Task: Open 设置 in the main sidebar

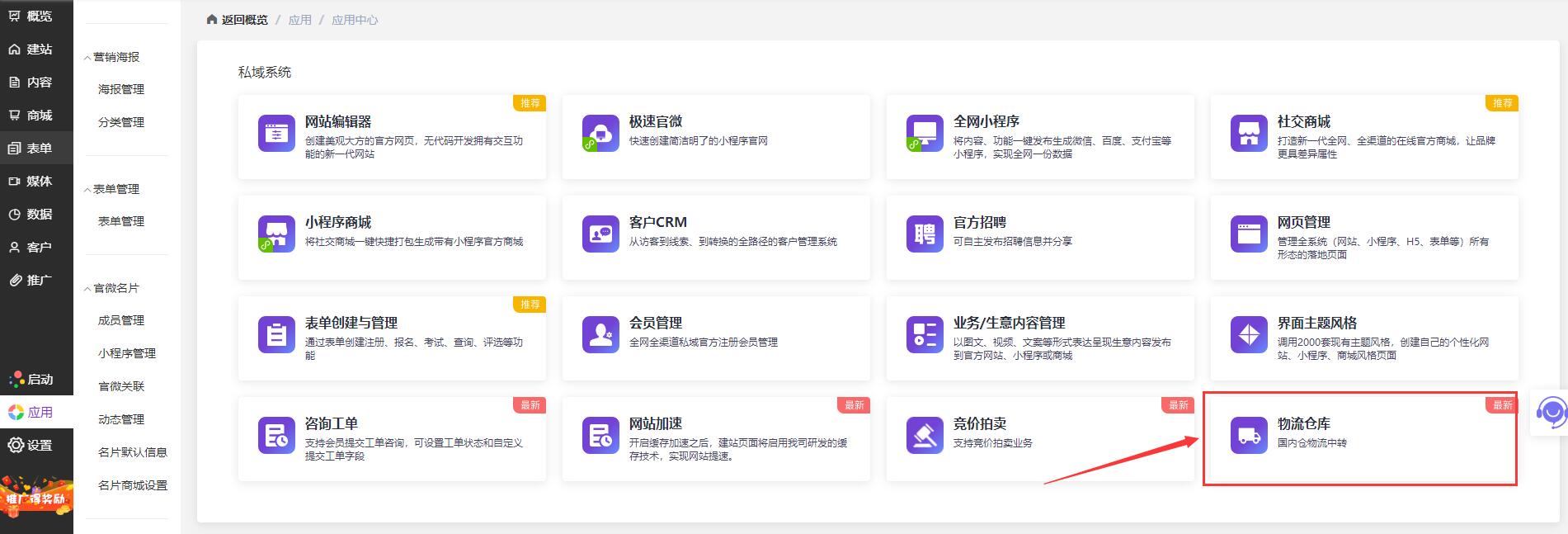Action: coord(36,446)
